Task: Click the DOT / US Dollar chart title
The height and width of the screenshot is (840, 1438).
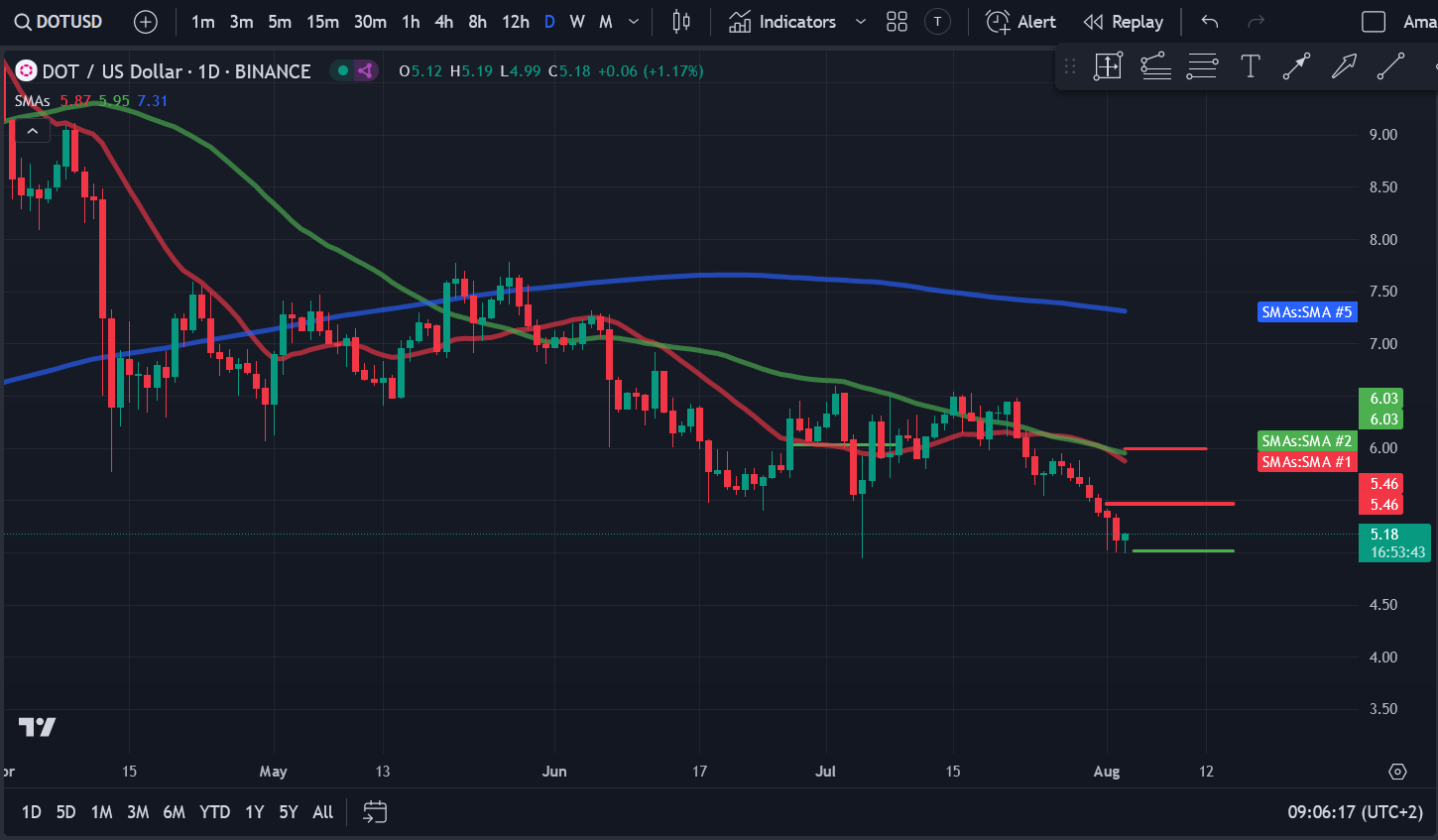Action: pos(177,71)
